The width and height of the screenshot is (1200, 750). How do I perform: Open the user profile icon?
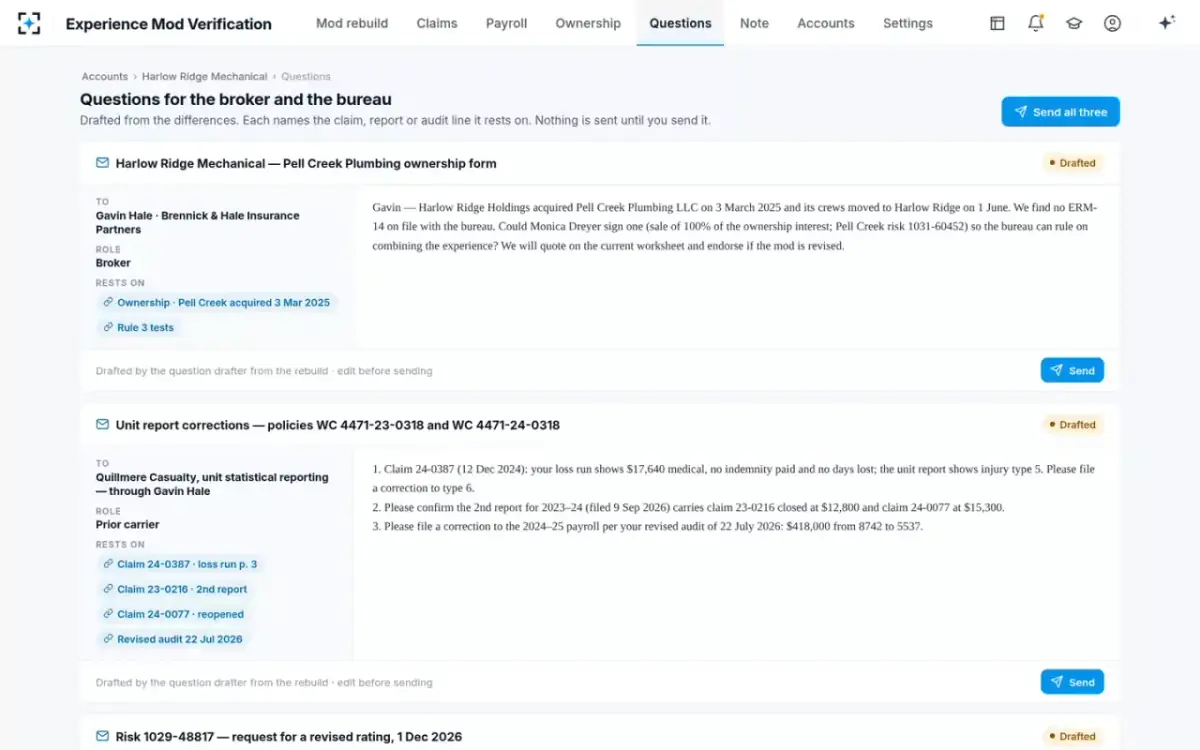(x=1112, y=23)
